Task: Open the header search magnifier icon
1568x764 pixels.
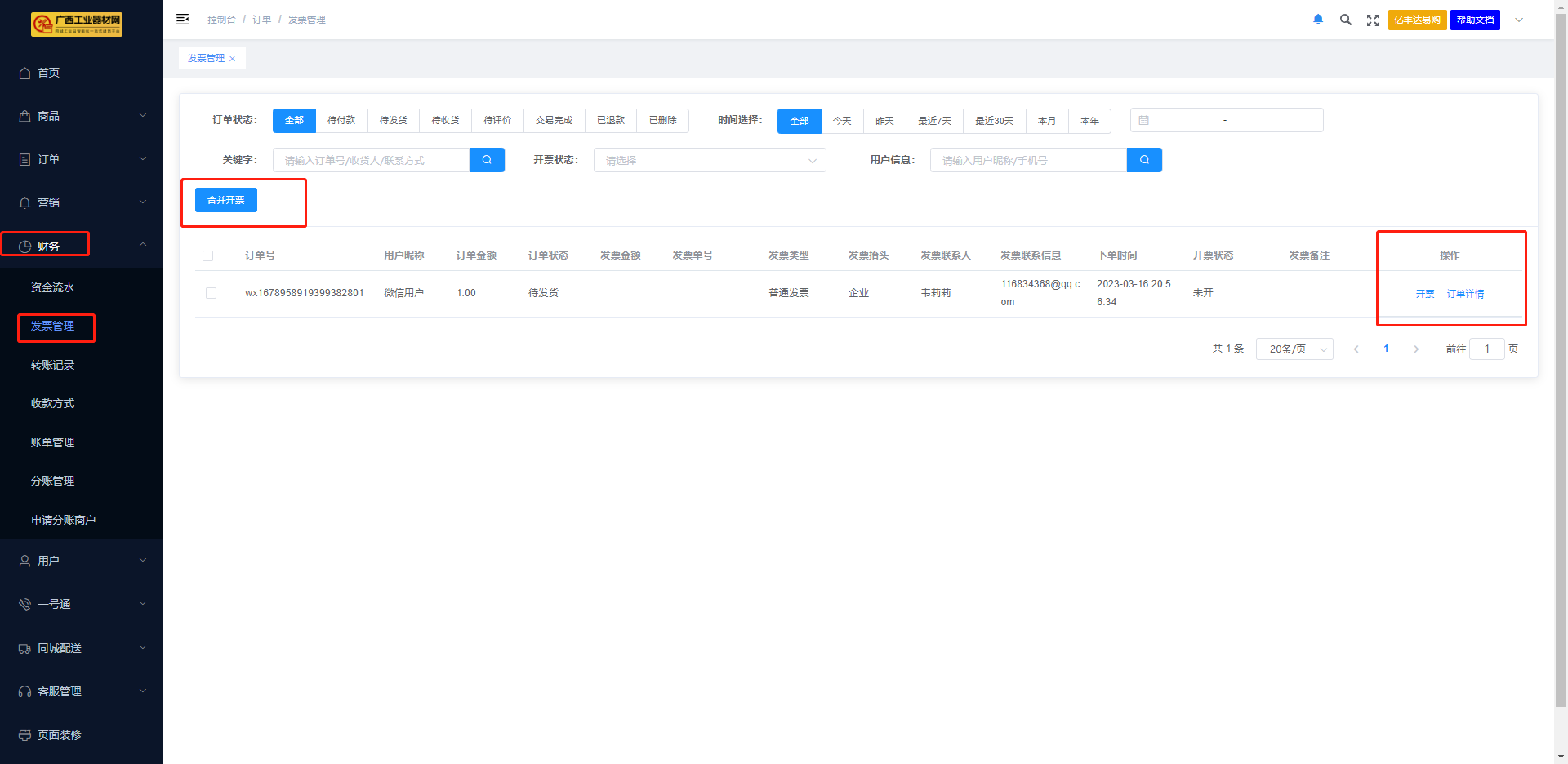Action: point(1345,20)
